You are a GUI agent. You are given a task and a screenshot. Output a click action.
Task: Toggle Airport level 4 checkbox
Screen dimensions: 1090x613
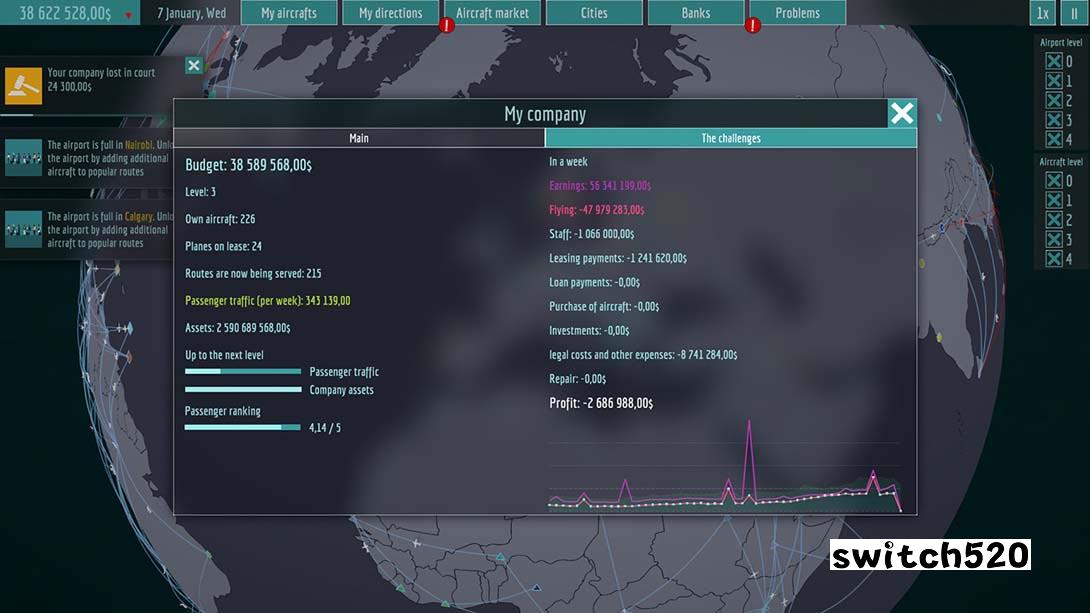(1054, 139)
